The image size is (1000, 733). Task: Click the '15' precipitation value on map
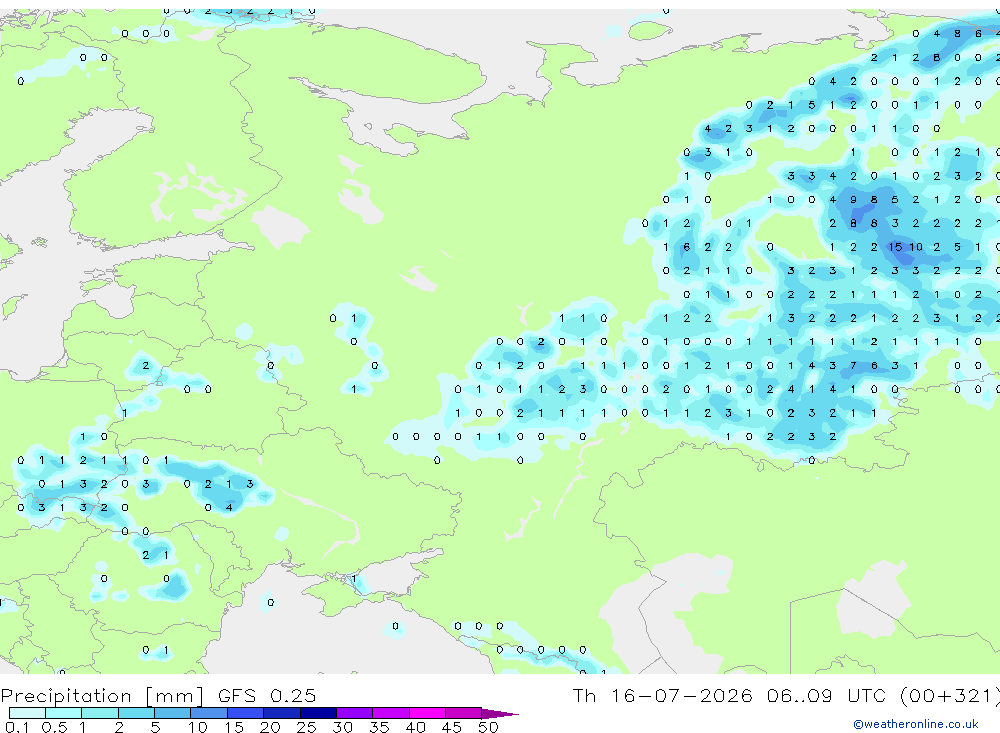click(x=895, y=247)
